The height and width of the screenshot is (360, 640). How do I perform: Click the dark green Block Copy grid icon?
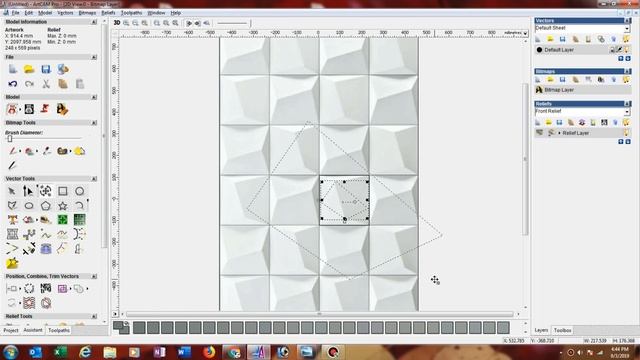(79, 220)
